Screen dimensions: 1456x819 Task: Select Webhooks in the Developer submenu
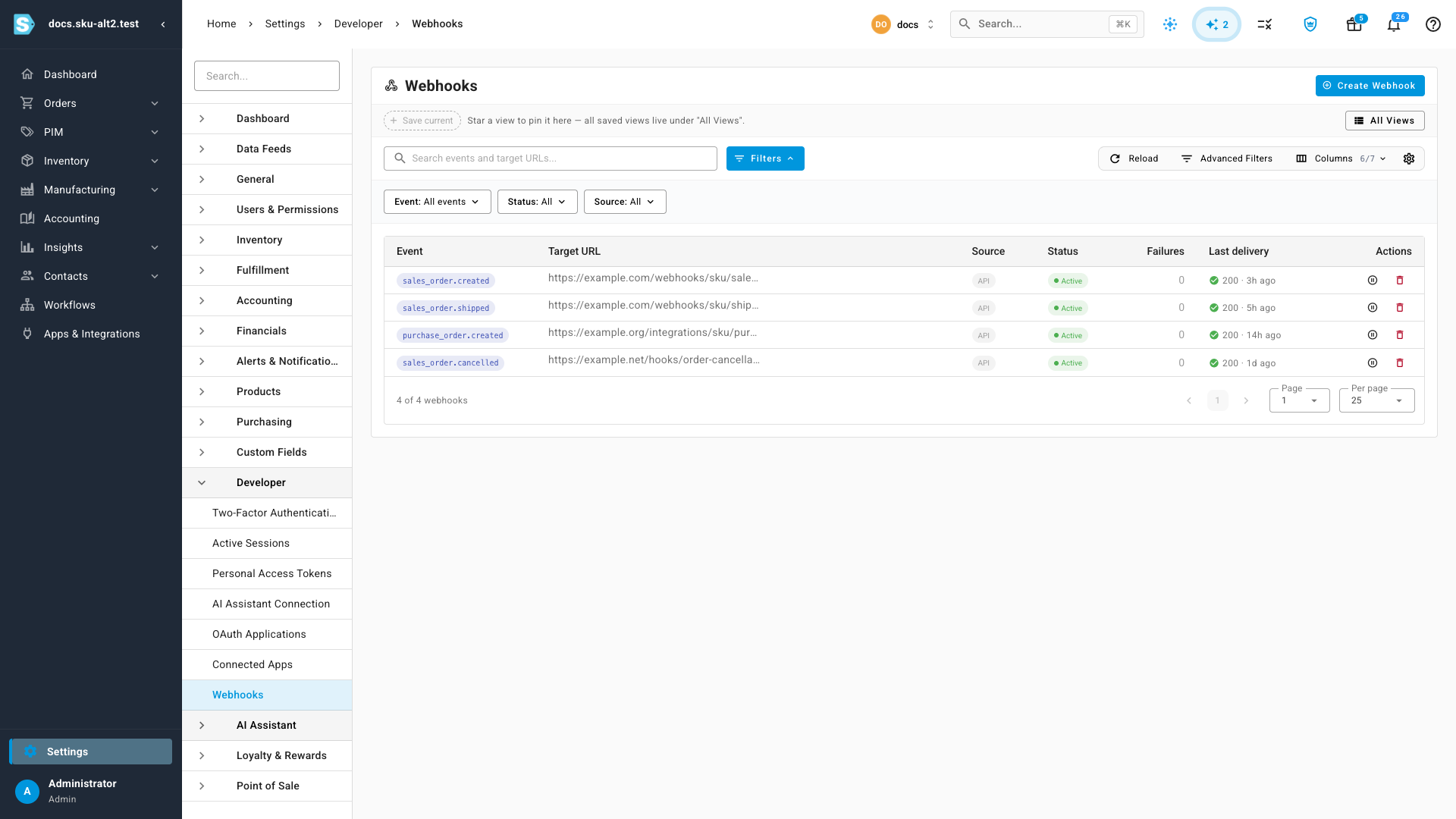click(267, 695)
